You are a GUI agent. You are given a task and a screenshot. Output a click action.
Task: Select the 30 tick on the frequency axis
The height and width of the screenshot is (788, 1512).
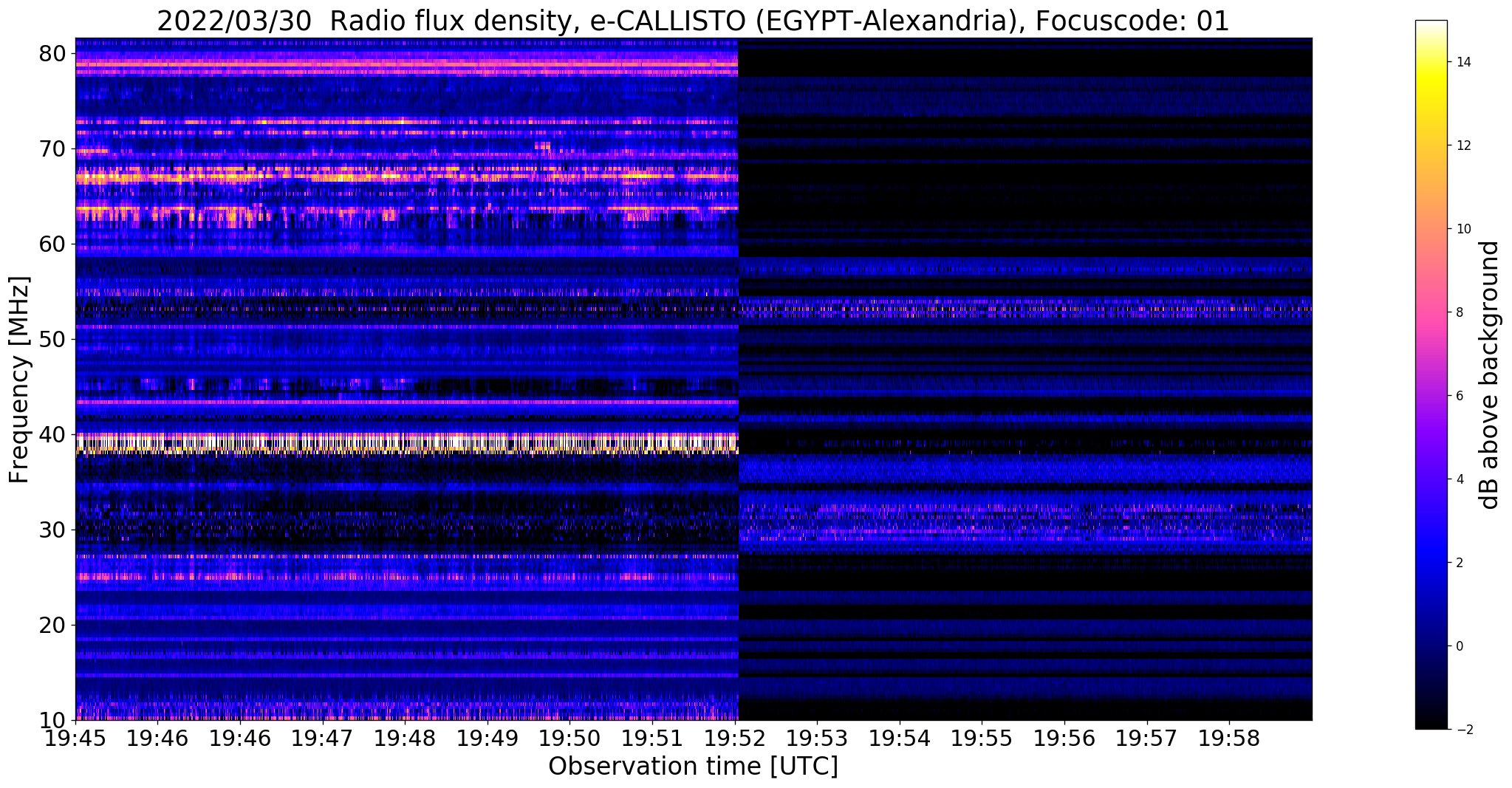point(53,530)
